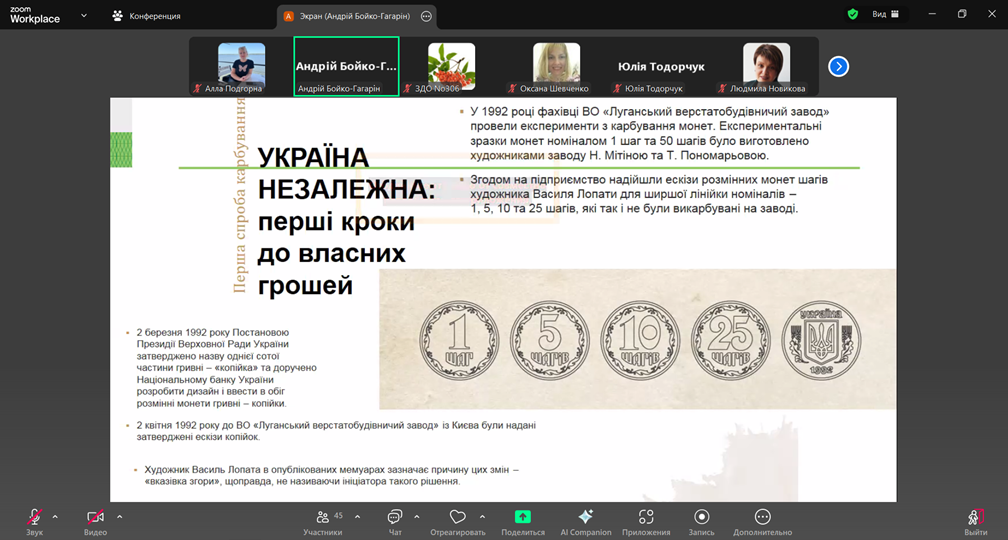The width and height of the screenshot is (1008, 540).
Task: Leave meeting with the Выйти button
Action: (975, 517)
